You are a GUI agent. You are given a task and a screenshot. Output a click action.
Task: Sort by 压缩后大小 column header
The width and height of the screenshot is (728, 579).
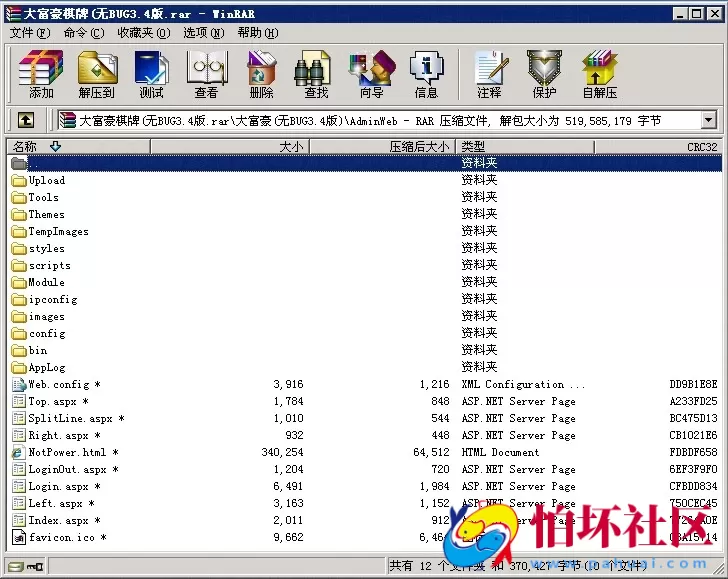pos(383,147)
